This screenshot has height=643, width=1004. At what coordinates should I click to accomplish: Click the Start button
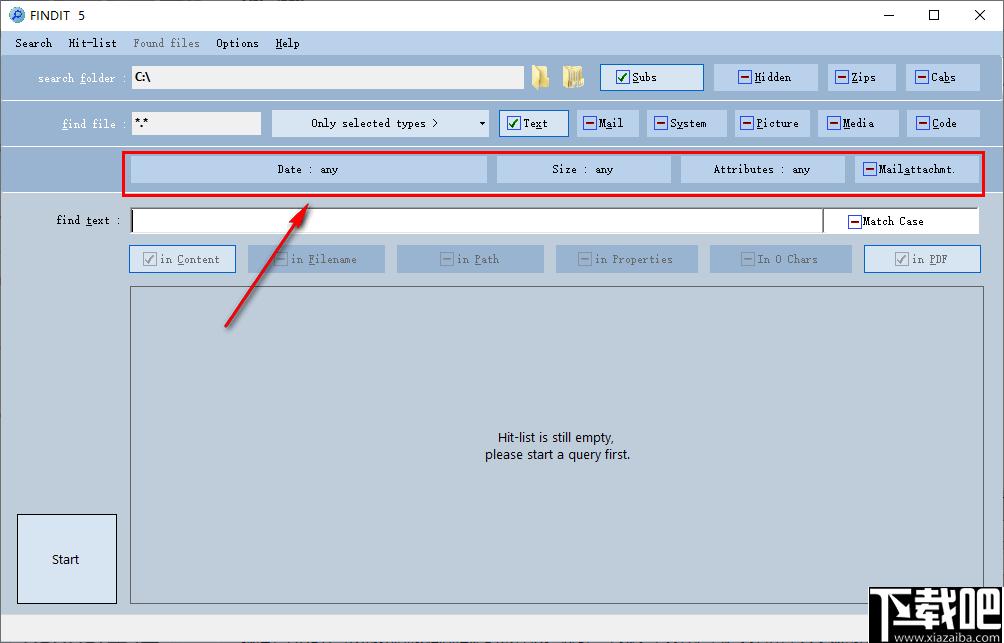click(x=67, y=559)
